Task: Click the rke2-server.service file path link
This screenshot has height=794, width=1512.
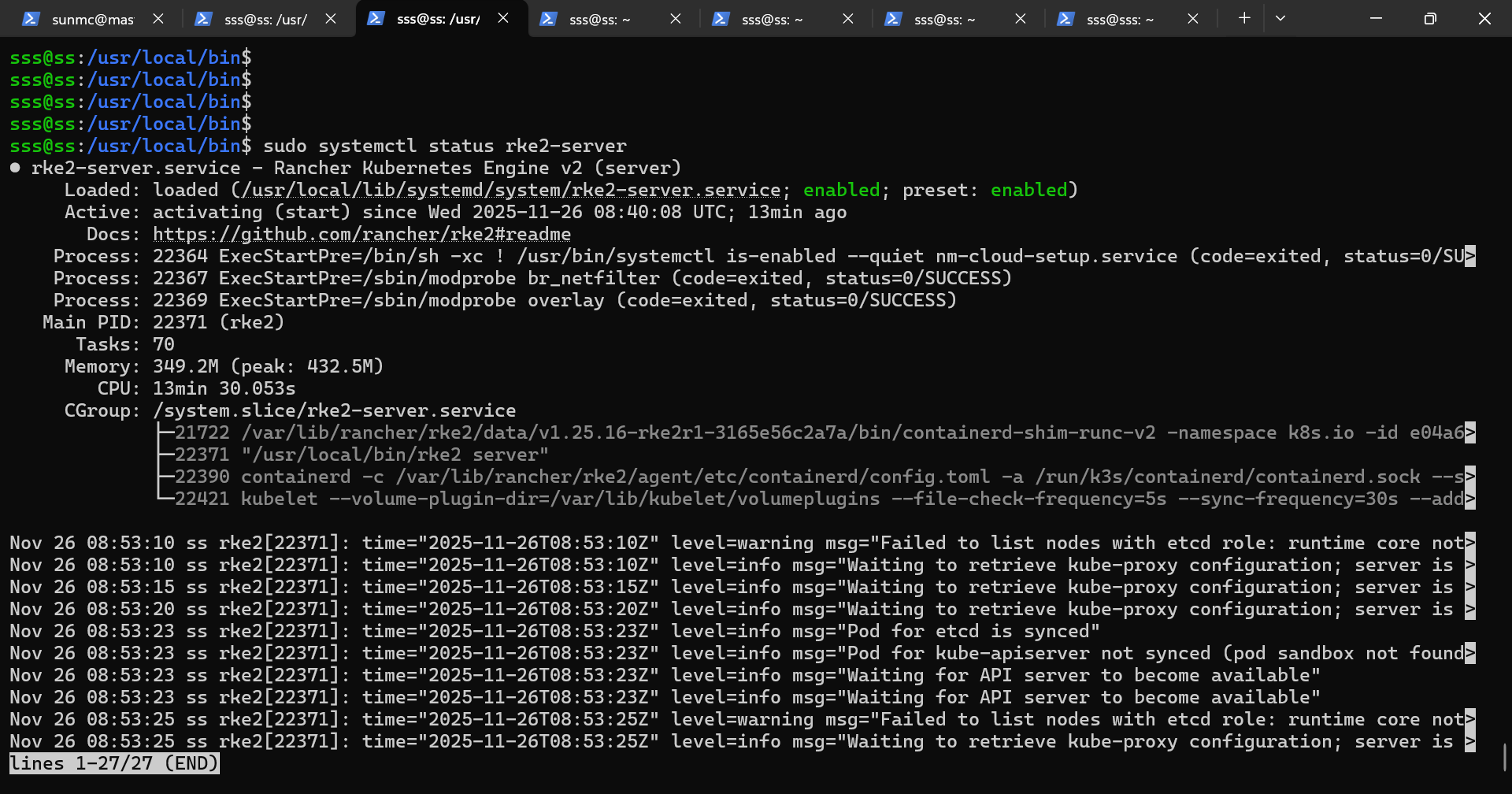Action: click(x=511, y=191)
